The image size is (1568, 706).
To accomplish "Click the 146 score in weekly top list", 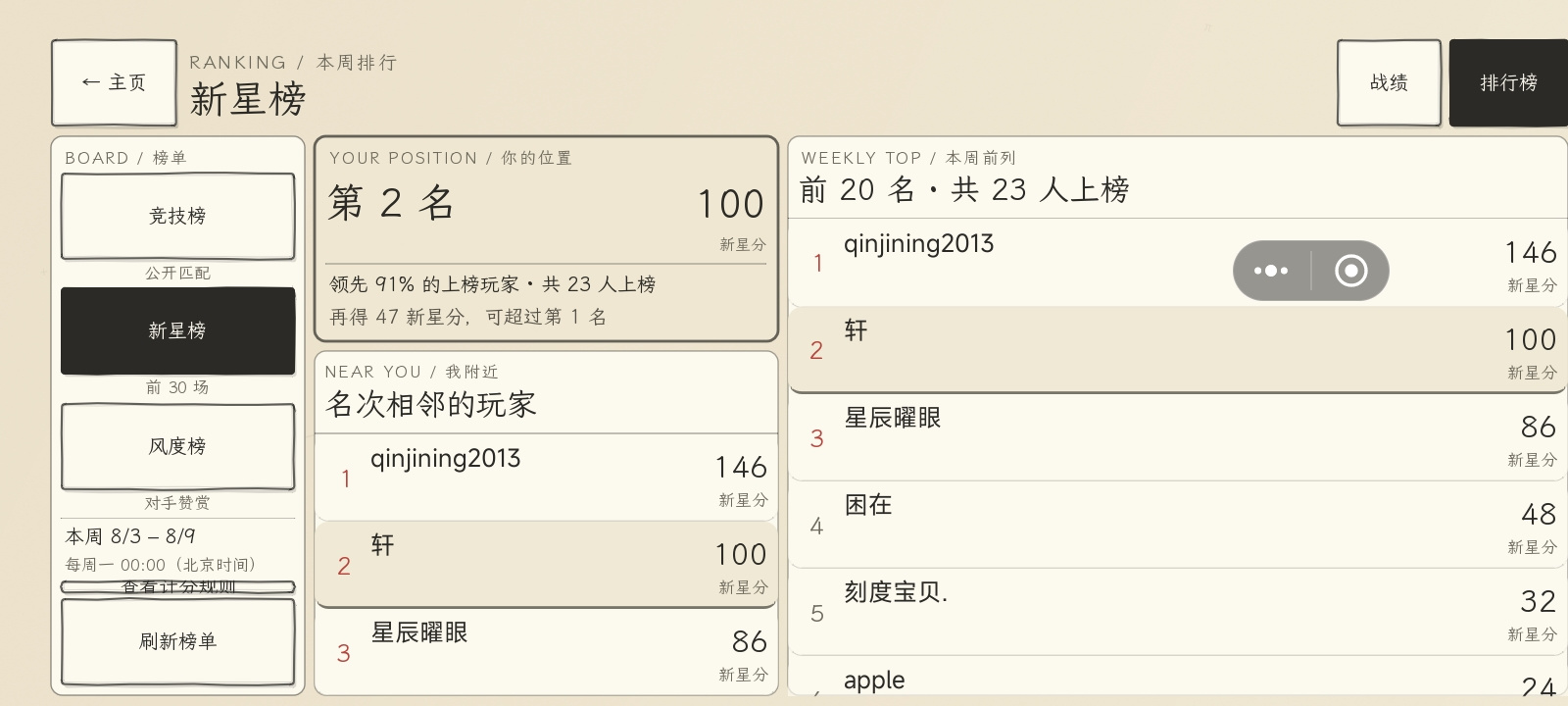I will [1531, 253].
